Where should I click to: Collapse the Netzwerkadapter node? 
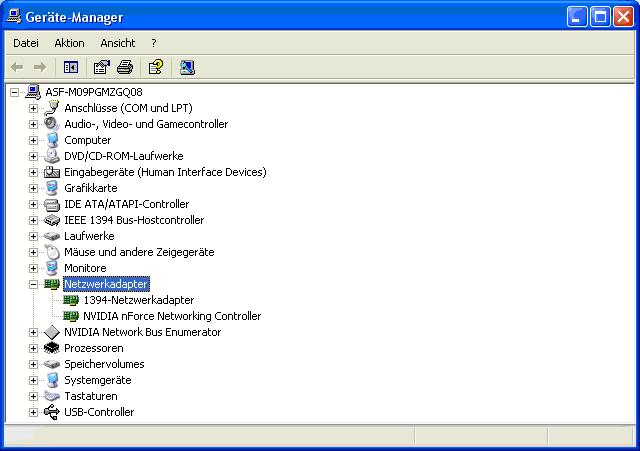pos(33,284)
